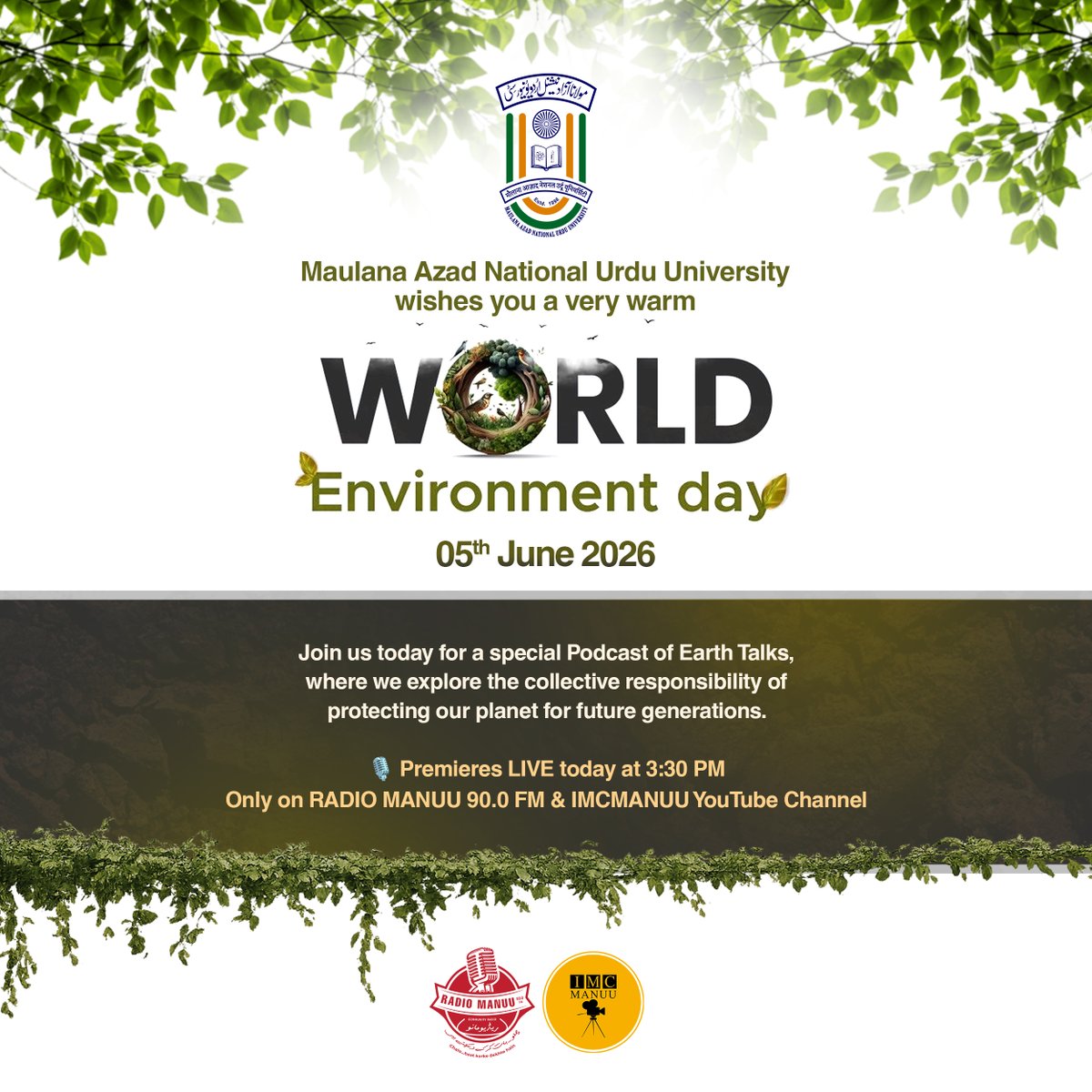This screenshot has width=1092, height=1092.
Task: Click the IMC MANUU yellow circle logo
Action: tap(593, 1002)
